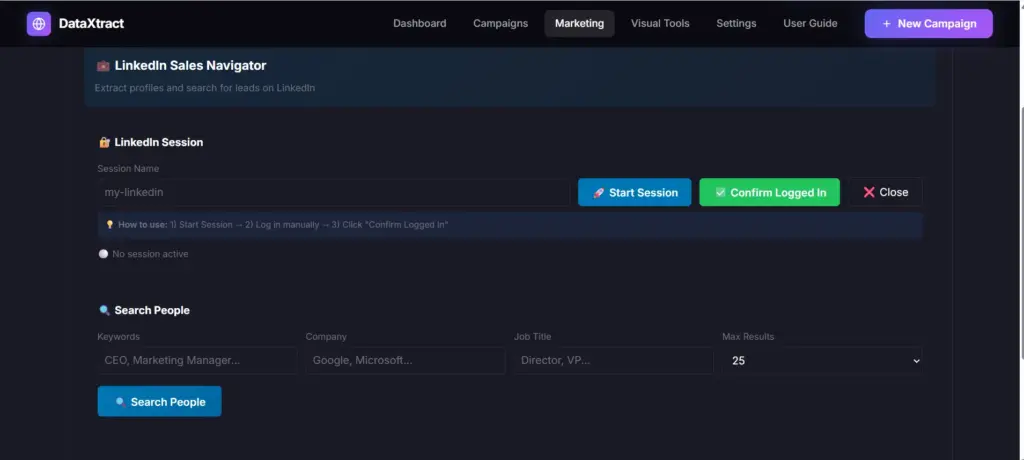
Task: Open Visual Tools from the top menu
Action: pyautogui.click(x=660, y=24)
